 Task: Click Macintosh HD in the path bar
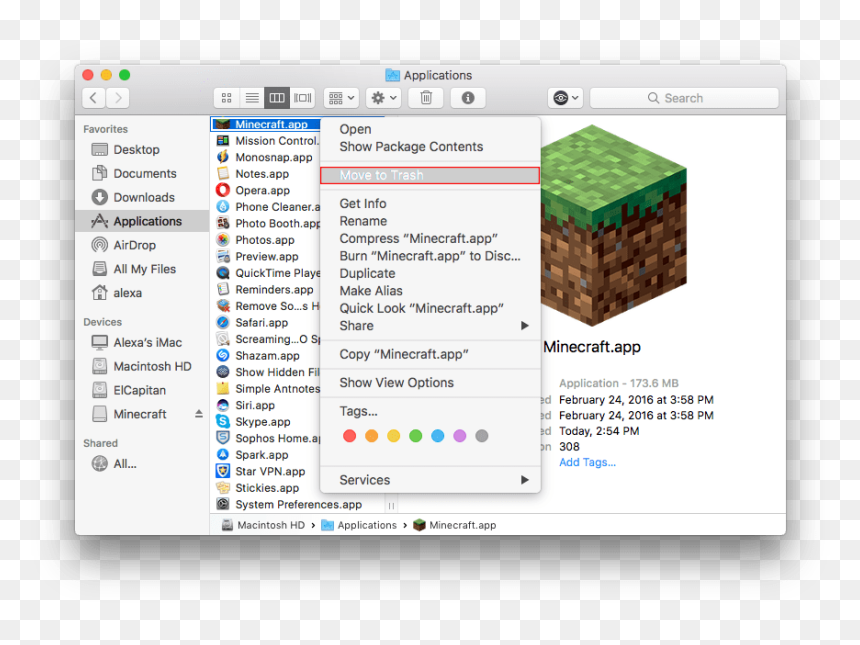click(x=263, y=525)
